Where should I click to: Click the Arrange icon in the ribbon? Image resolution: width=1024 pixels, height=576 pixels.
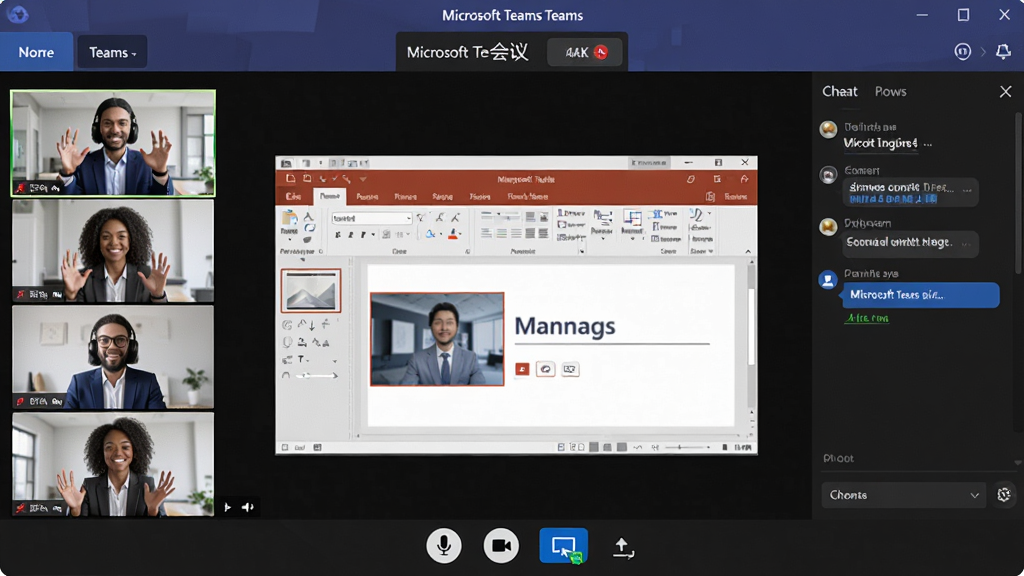pyautogui.click(x=632, y=222)
